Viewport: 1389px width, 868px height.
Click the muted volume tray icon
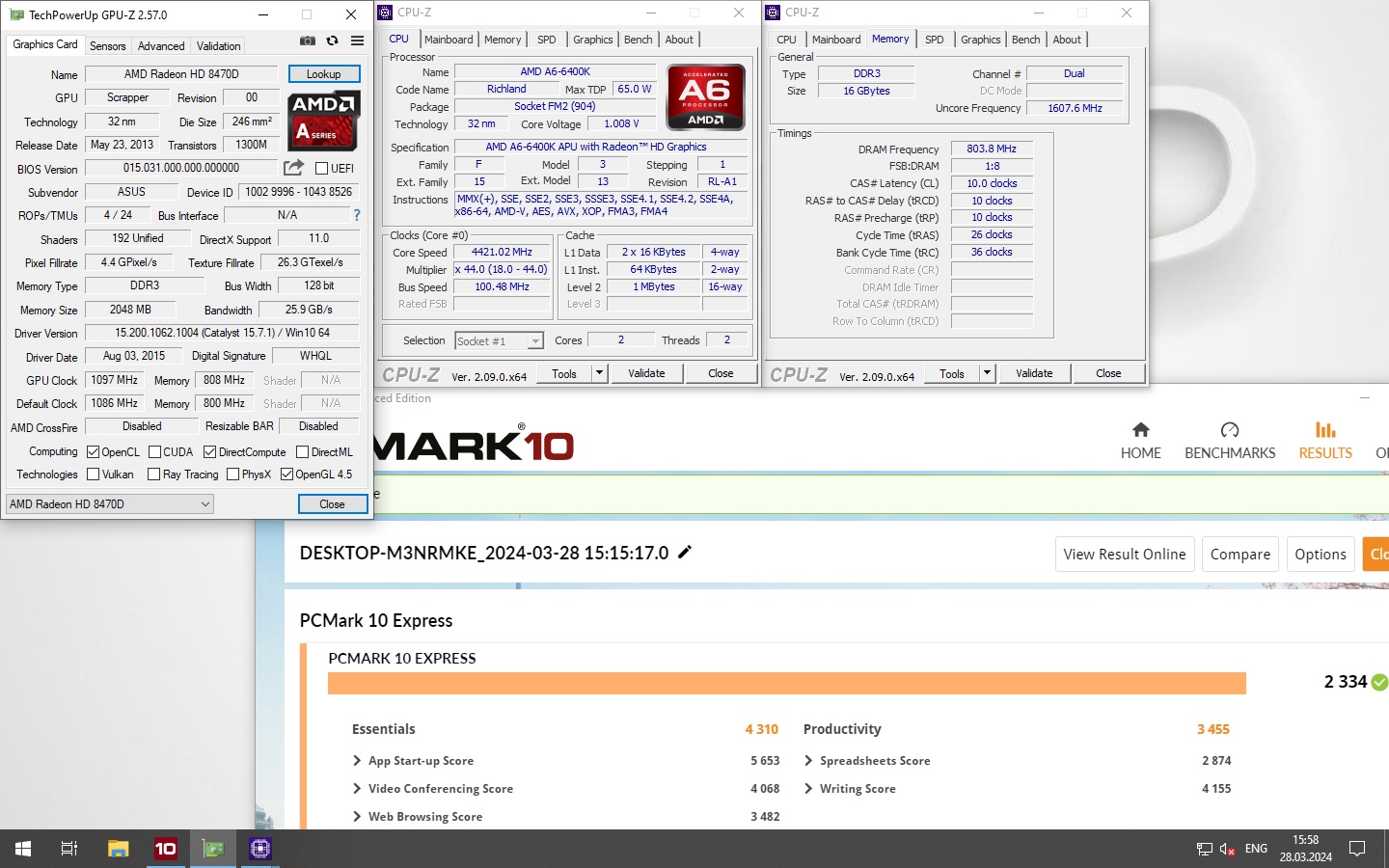pyautogui.click(x=1227, y=849)
